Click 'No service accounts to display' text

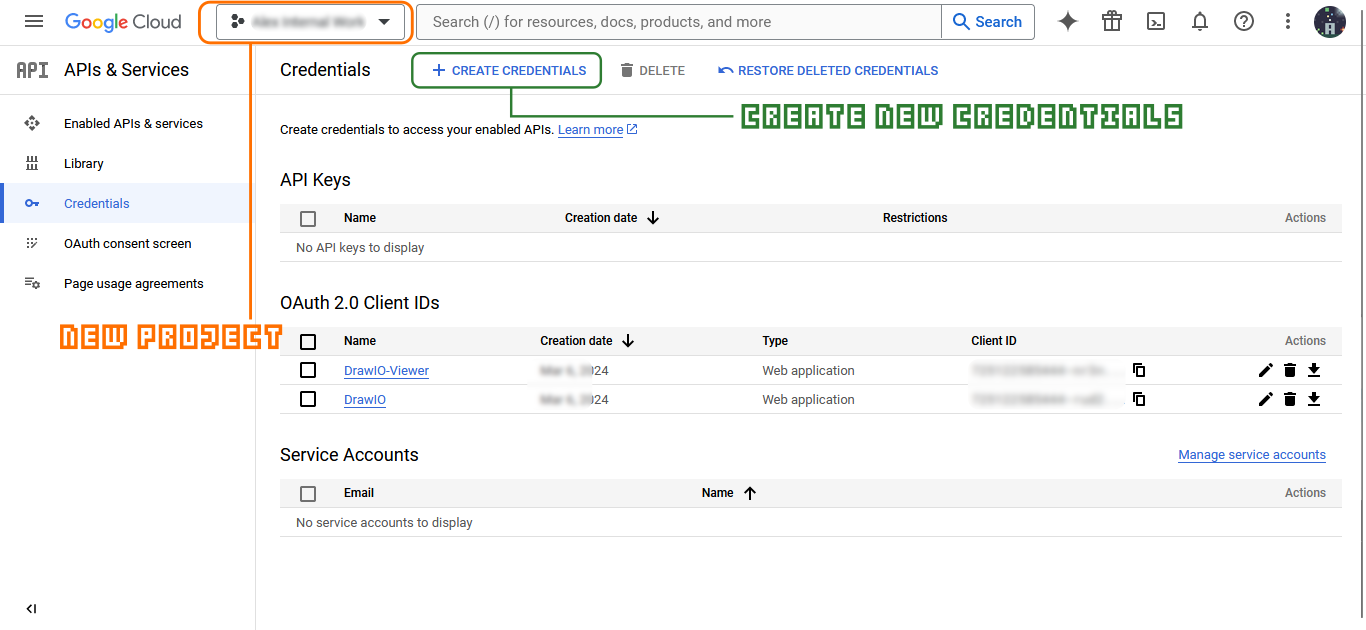(x=384, y=522)
